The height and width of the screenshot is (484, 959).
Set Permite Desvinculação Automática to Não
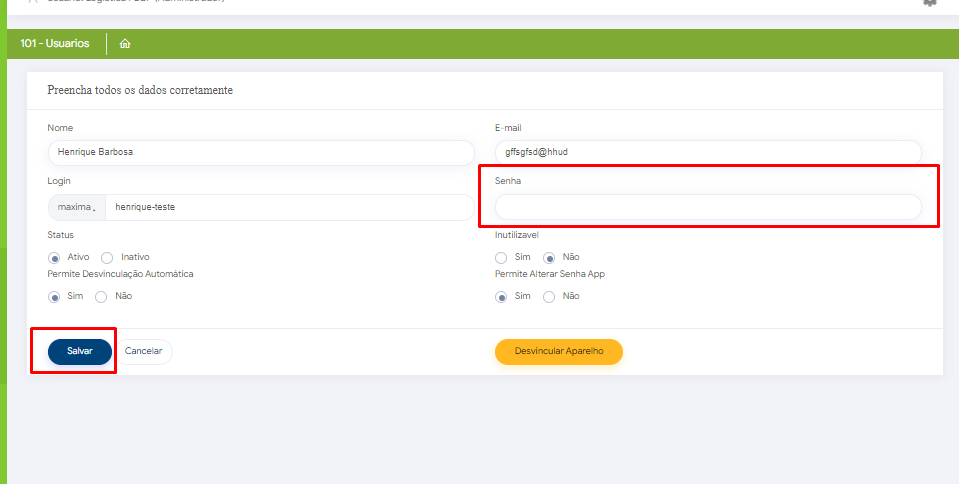pos(101,297)
